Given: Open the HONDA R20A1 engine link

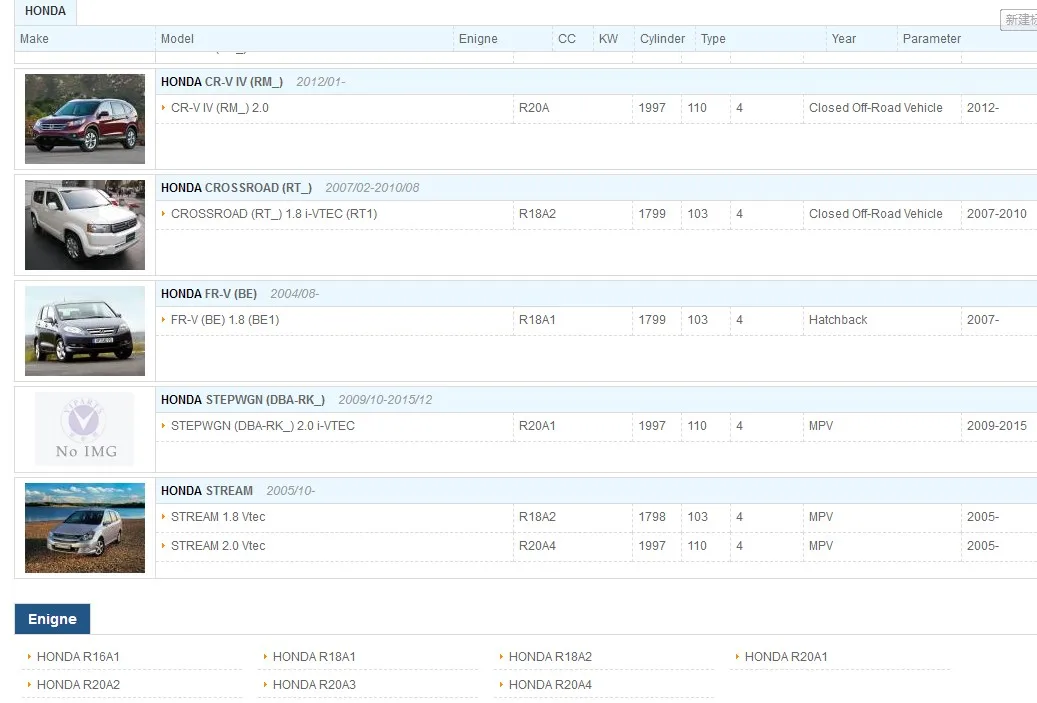Looking at the screenshot, I should tap(786, 657).
